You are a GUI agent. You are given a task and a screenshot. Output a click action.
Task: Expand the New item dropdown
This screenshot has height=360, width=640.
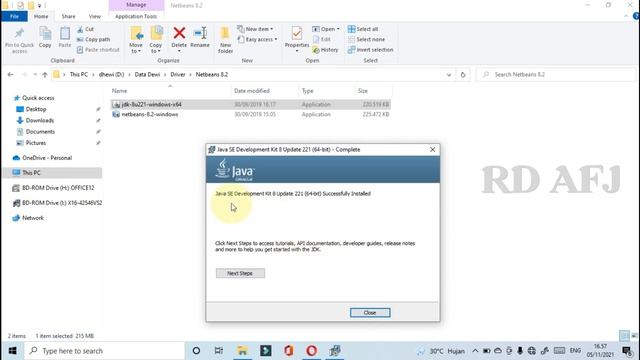click(256, 29)
